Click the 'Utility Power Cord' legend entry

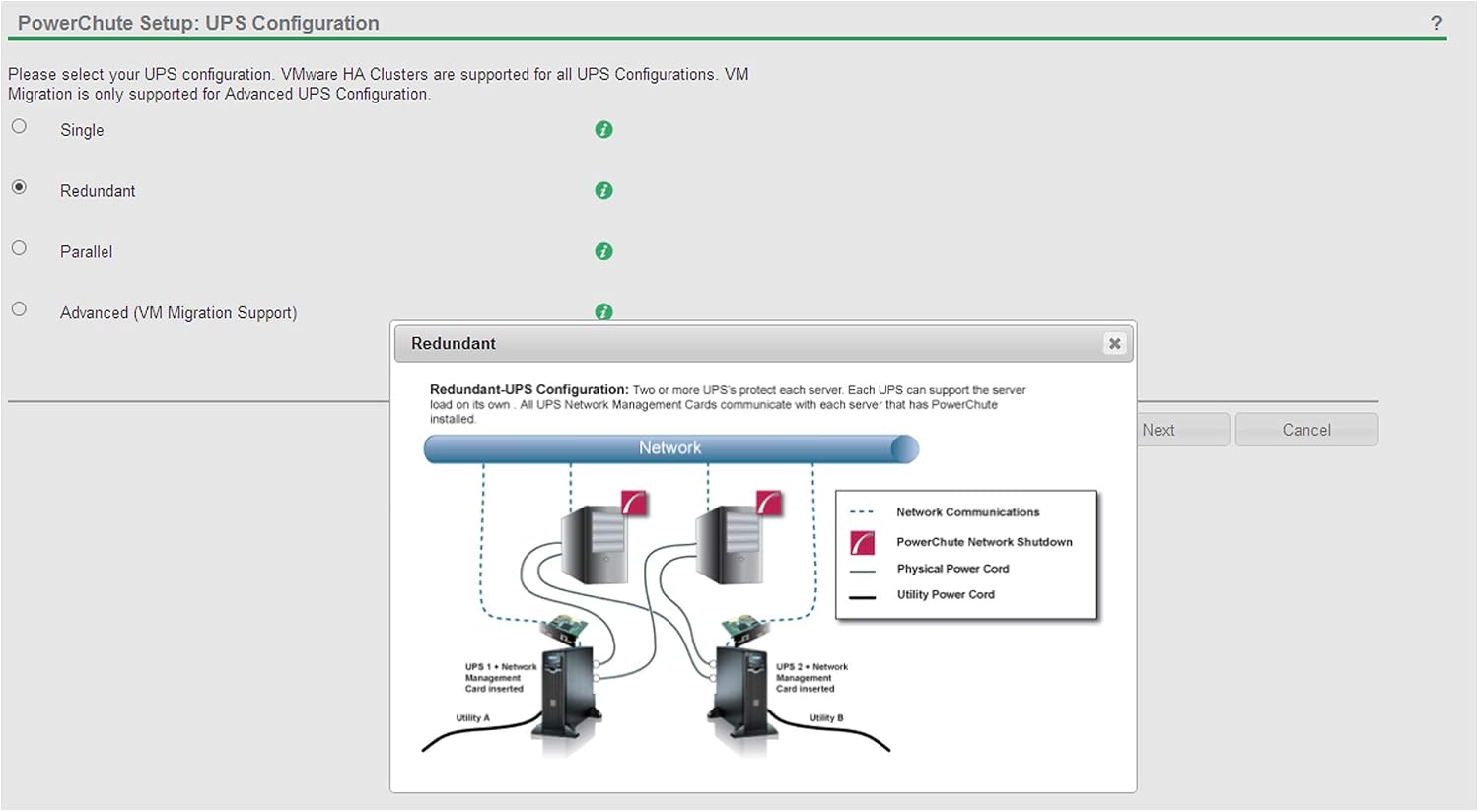(946, 595)
